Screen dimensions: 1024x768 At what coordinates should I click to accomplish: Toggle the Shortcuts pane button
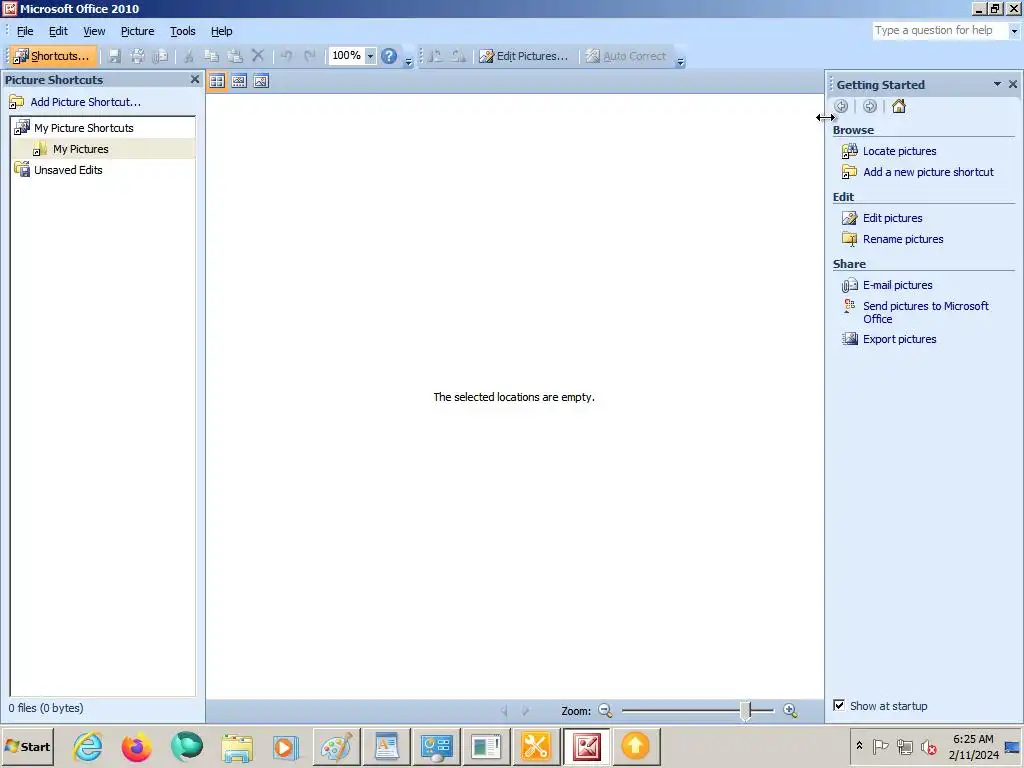(x=54, y=56)
